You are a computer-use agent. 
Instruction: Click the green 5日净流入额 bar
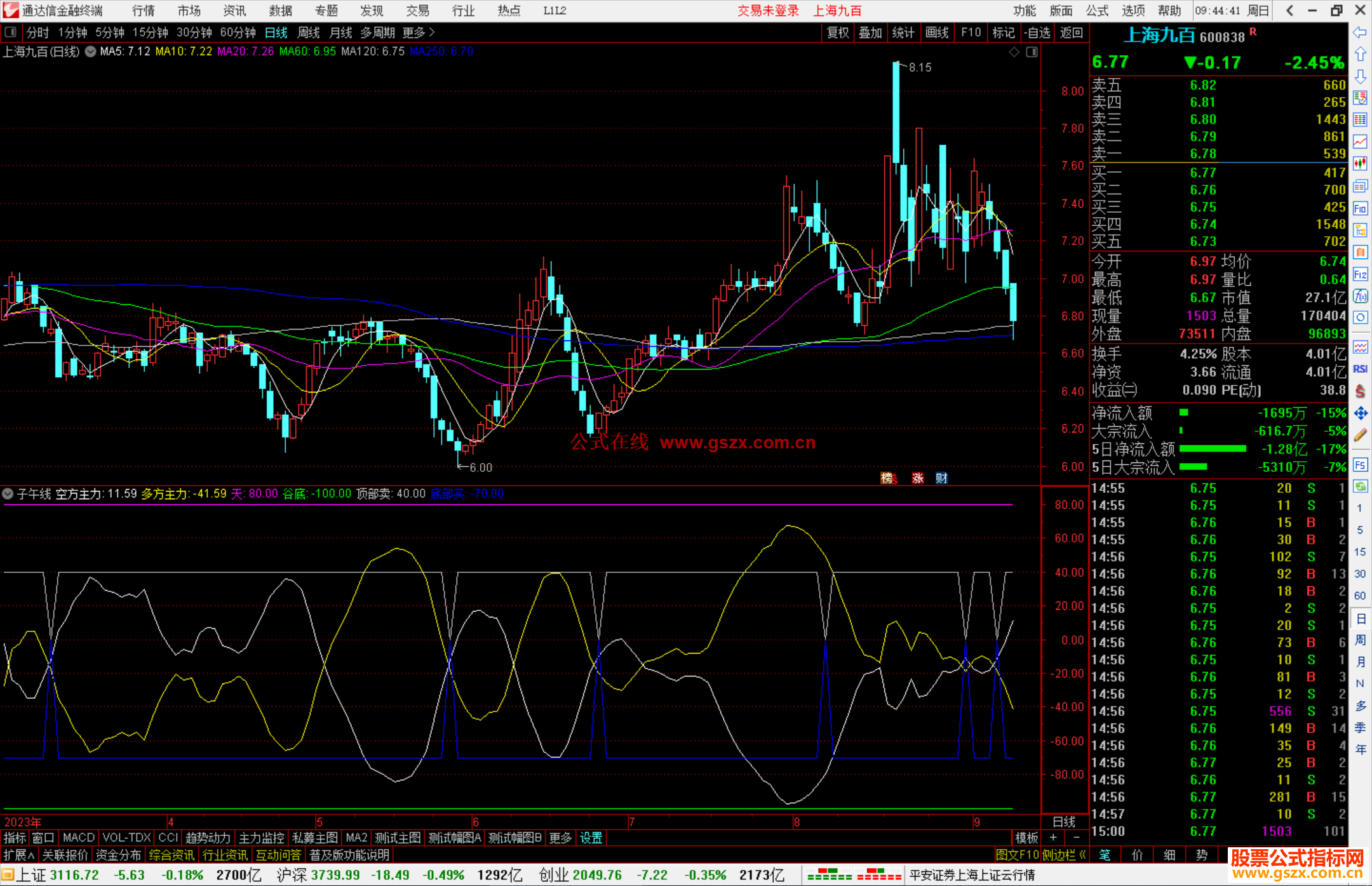[1212, 449]
